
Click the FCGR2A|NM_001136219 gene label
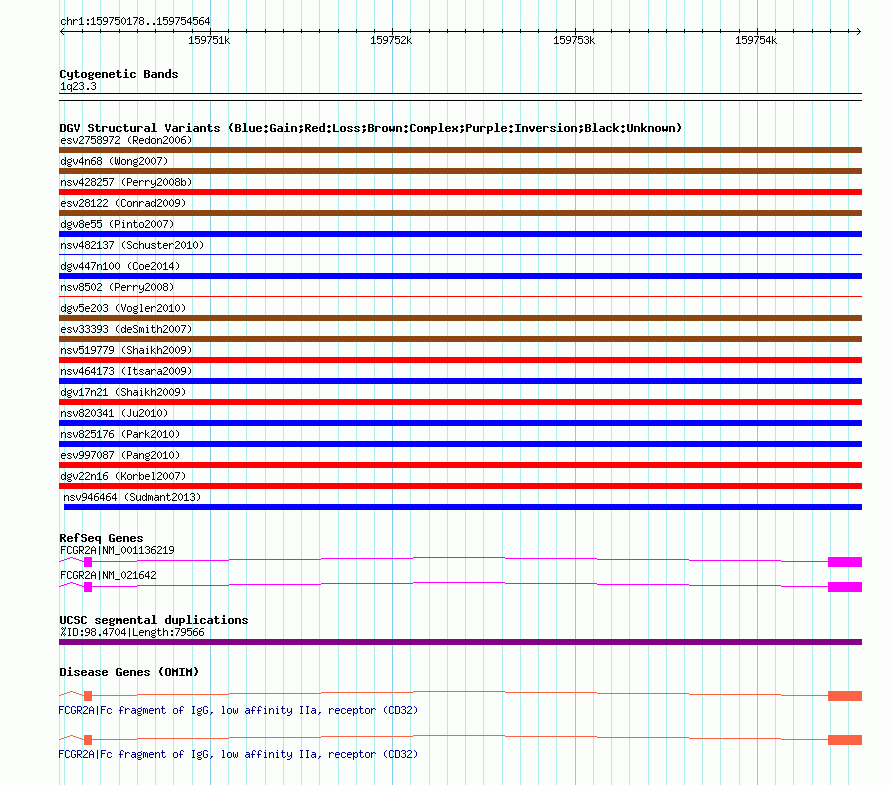117,550
